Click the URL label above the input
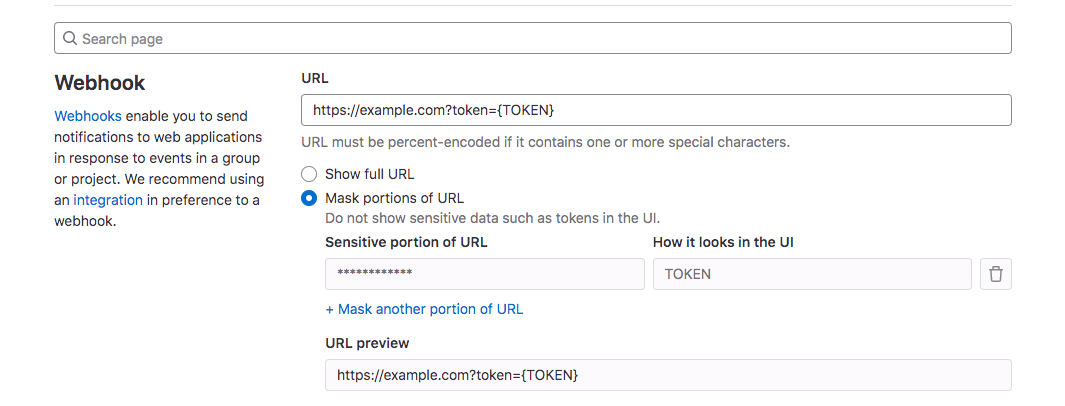The image size is (1065, 406). pyautogui.click(x=314, y=78)
